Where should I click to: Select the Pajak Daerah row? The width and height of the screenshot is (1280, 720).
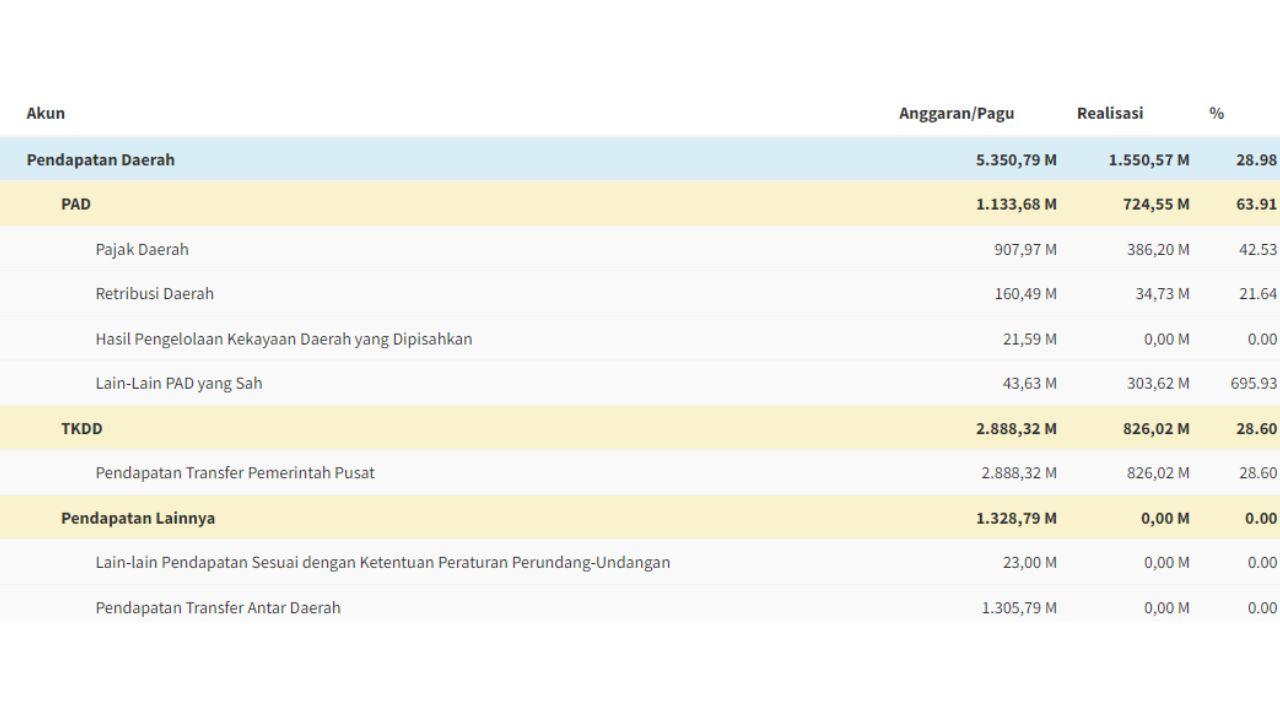coord(142,249)
